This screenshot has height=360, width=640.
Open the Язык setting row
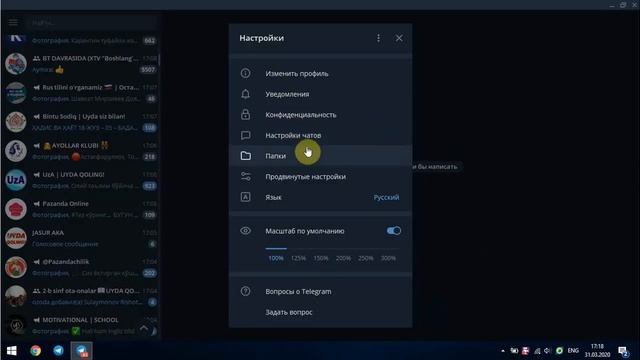pos(320,197)
